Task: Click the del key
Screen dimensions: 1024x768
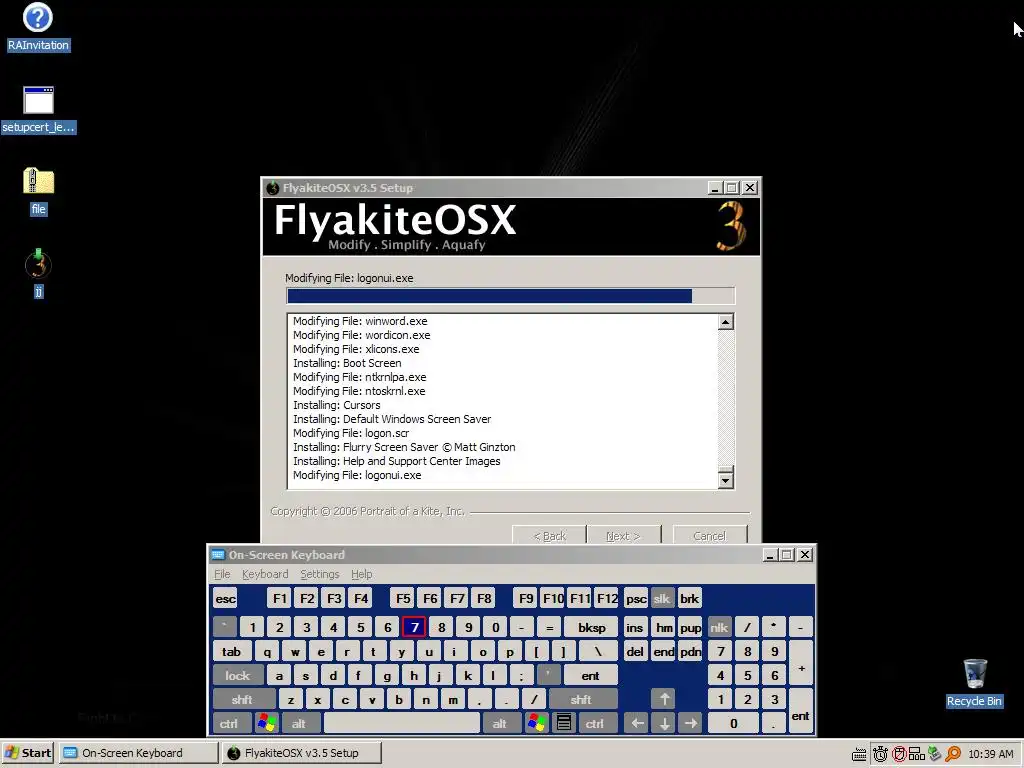Action: [635, 651]
